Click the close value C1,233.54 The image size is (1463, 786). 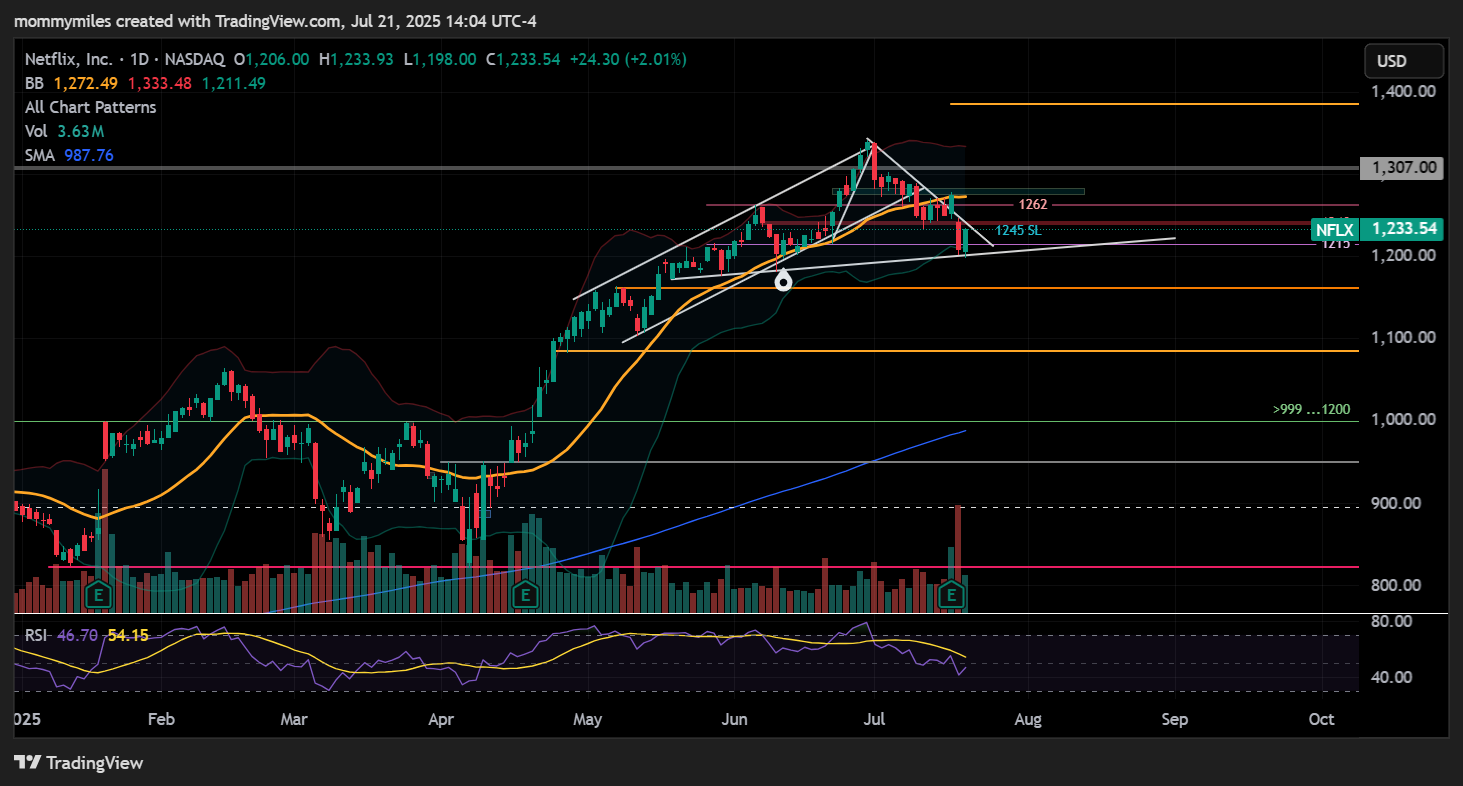(523, 59)
